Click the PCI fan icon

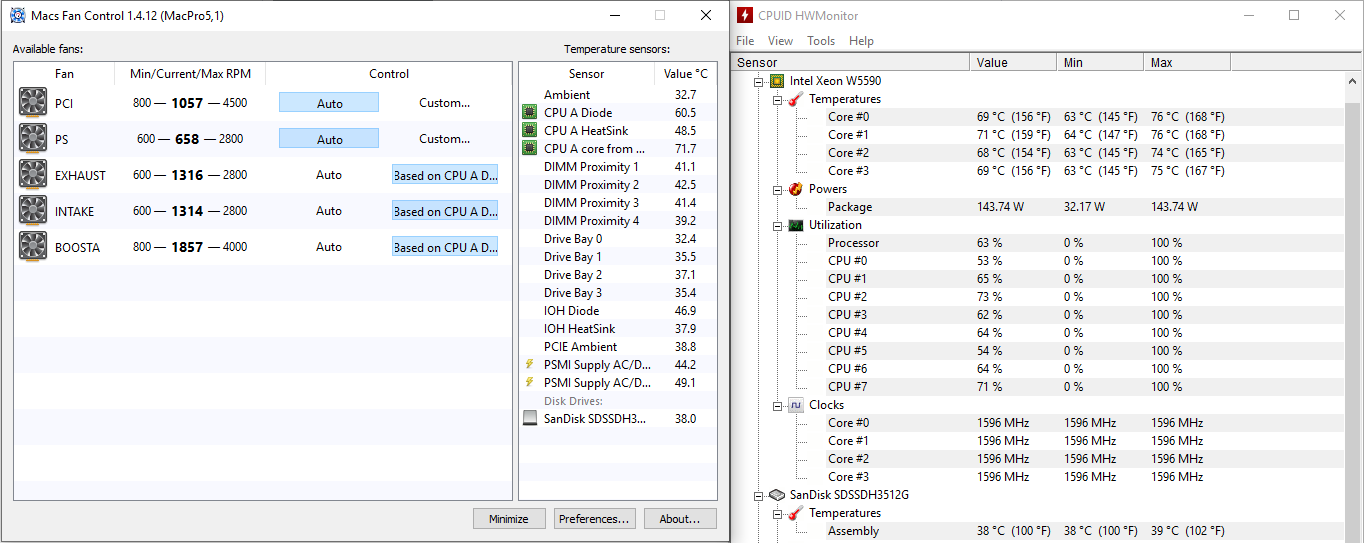click(x=33, y=102)
